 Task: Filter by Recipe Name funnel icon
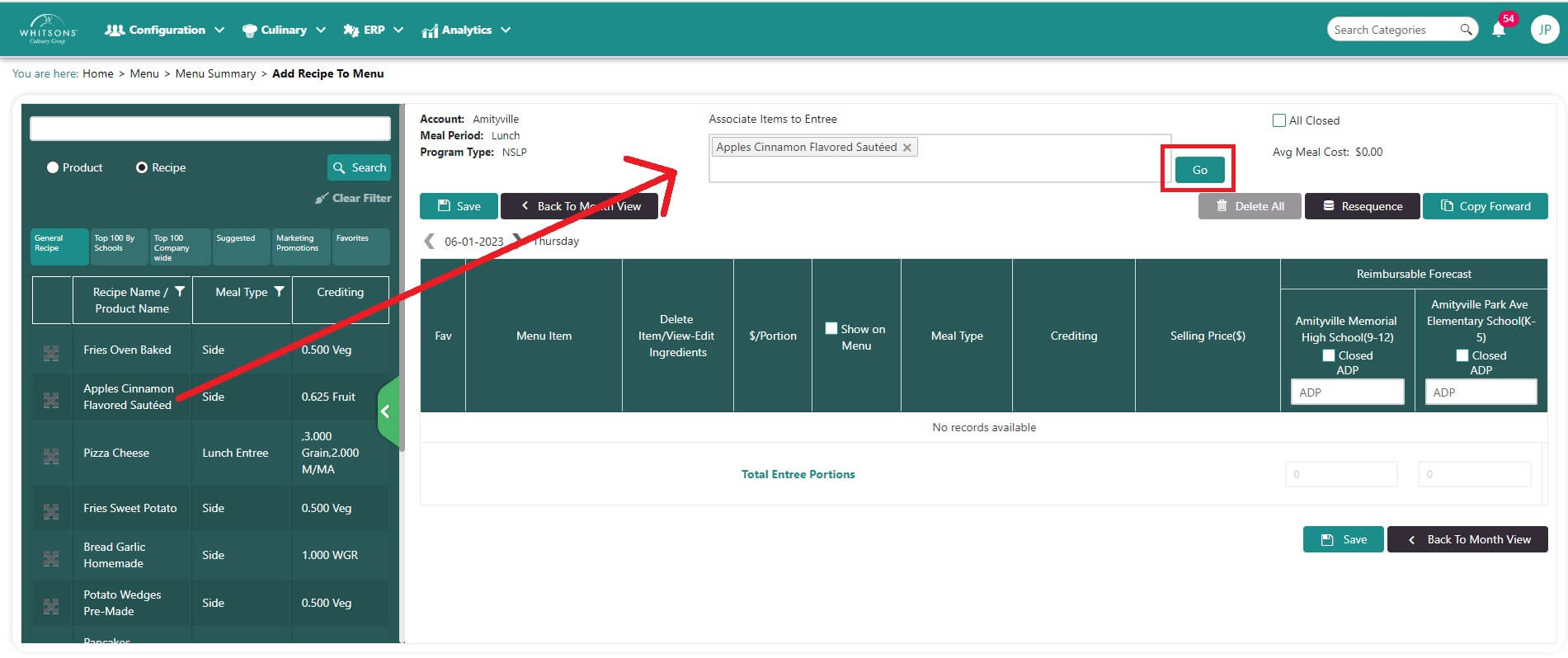pyautogui.click(x=180, y=292)
